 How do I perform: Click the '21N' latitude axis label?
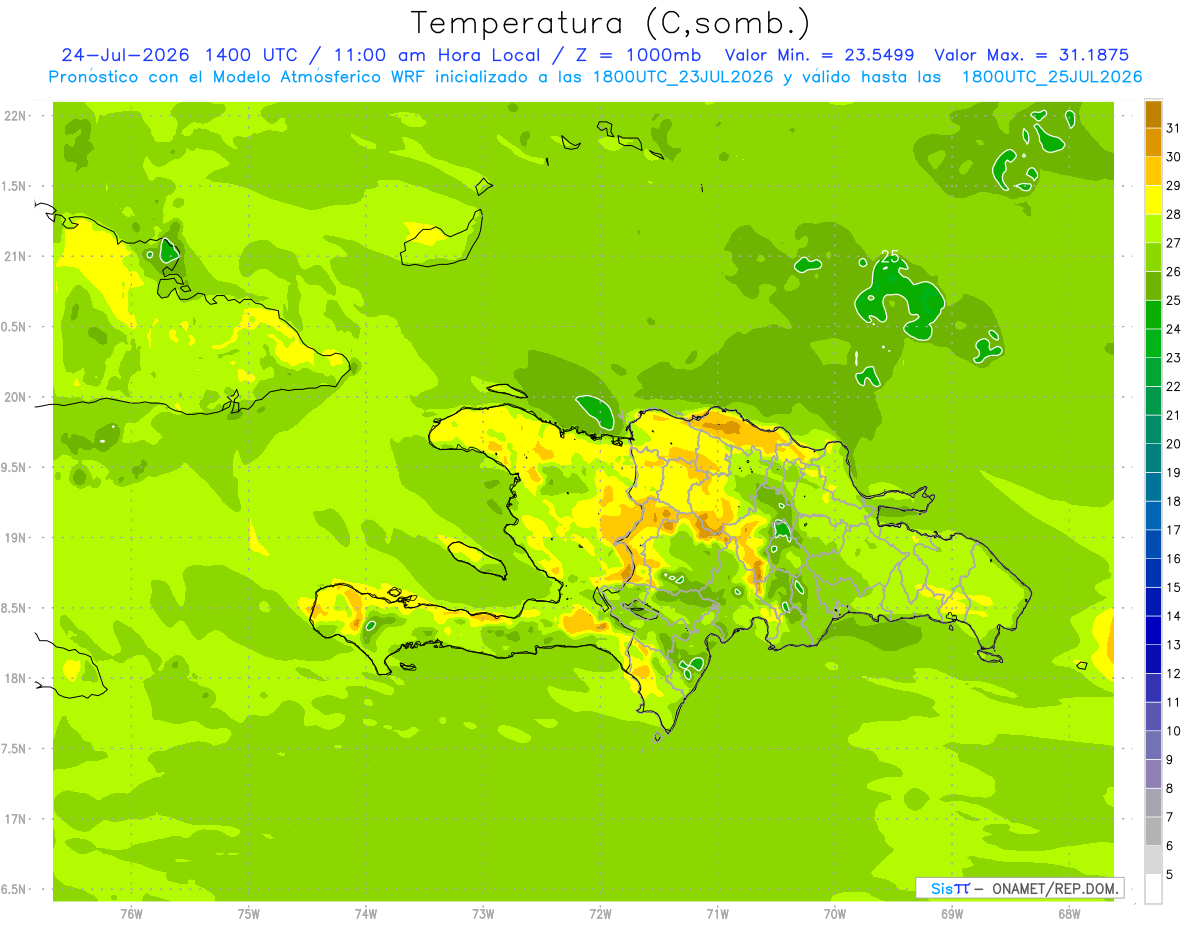[x=16, y=256]
